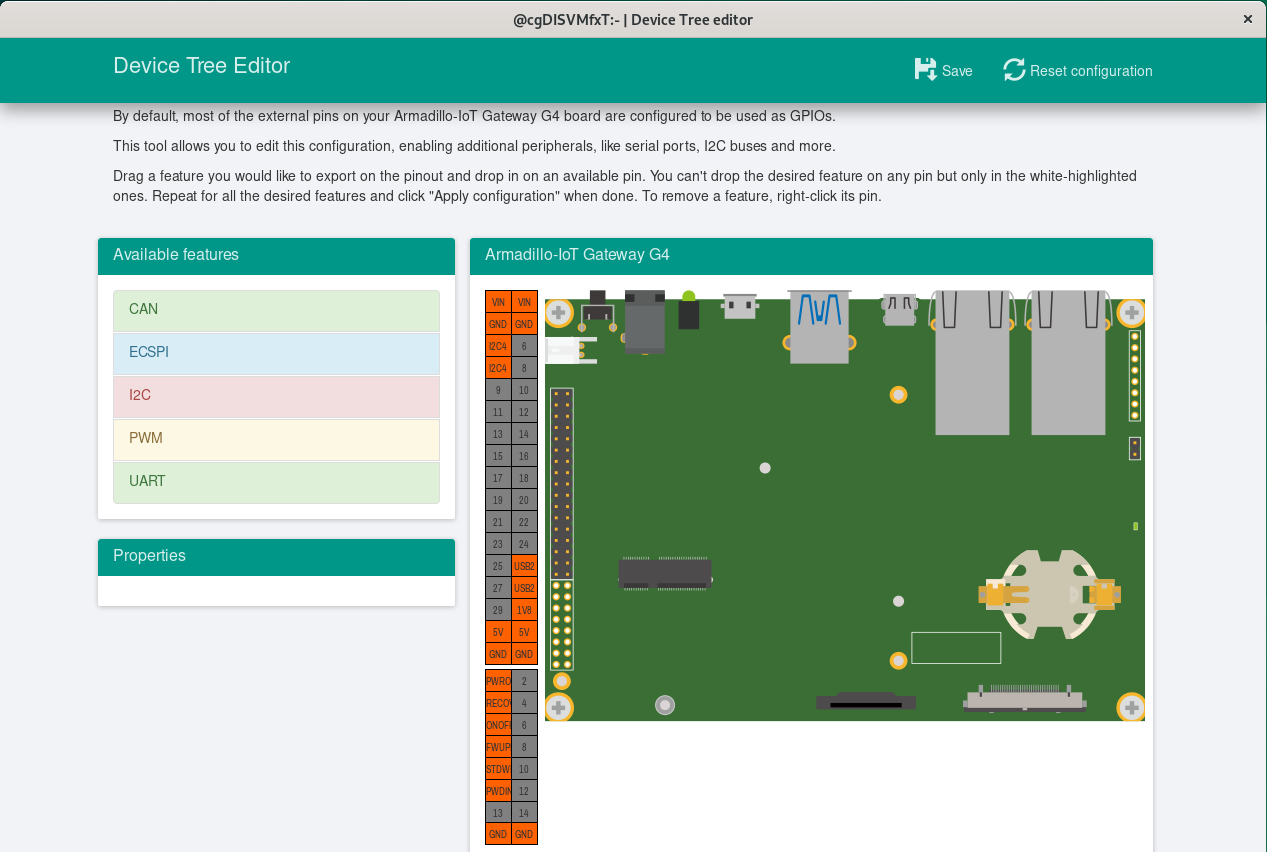Select pin 16 in the pinout table
The image size is (1267, 852).
(x=524, y=456)
